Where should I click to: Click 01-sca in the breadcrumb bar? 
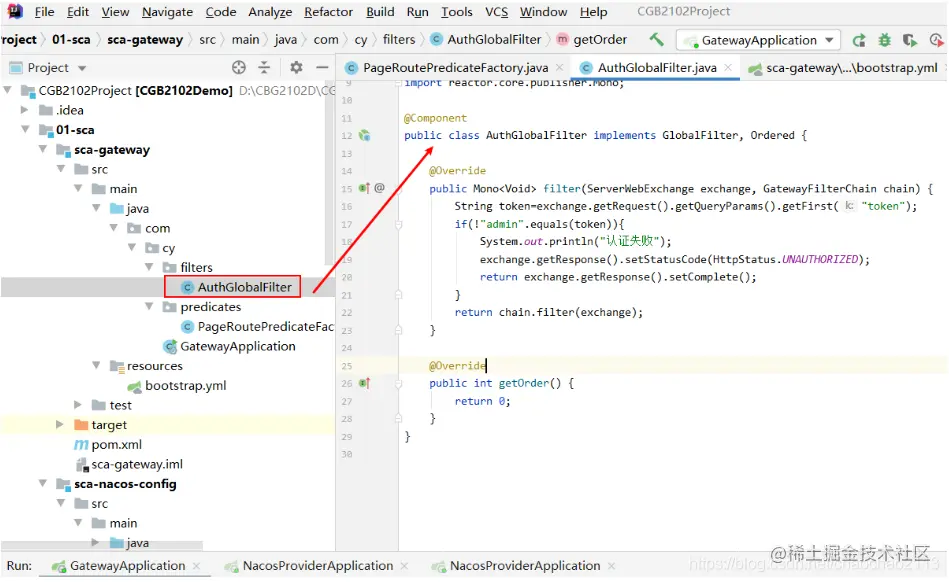71,40
